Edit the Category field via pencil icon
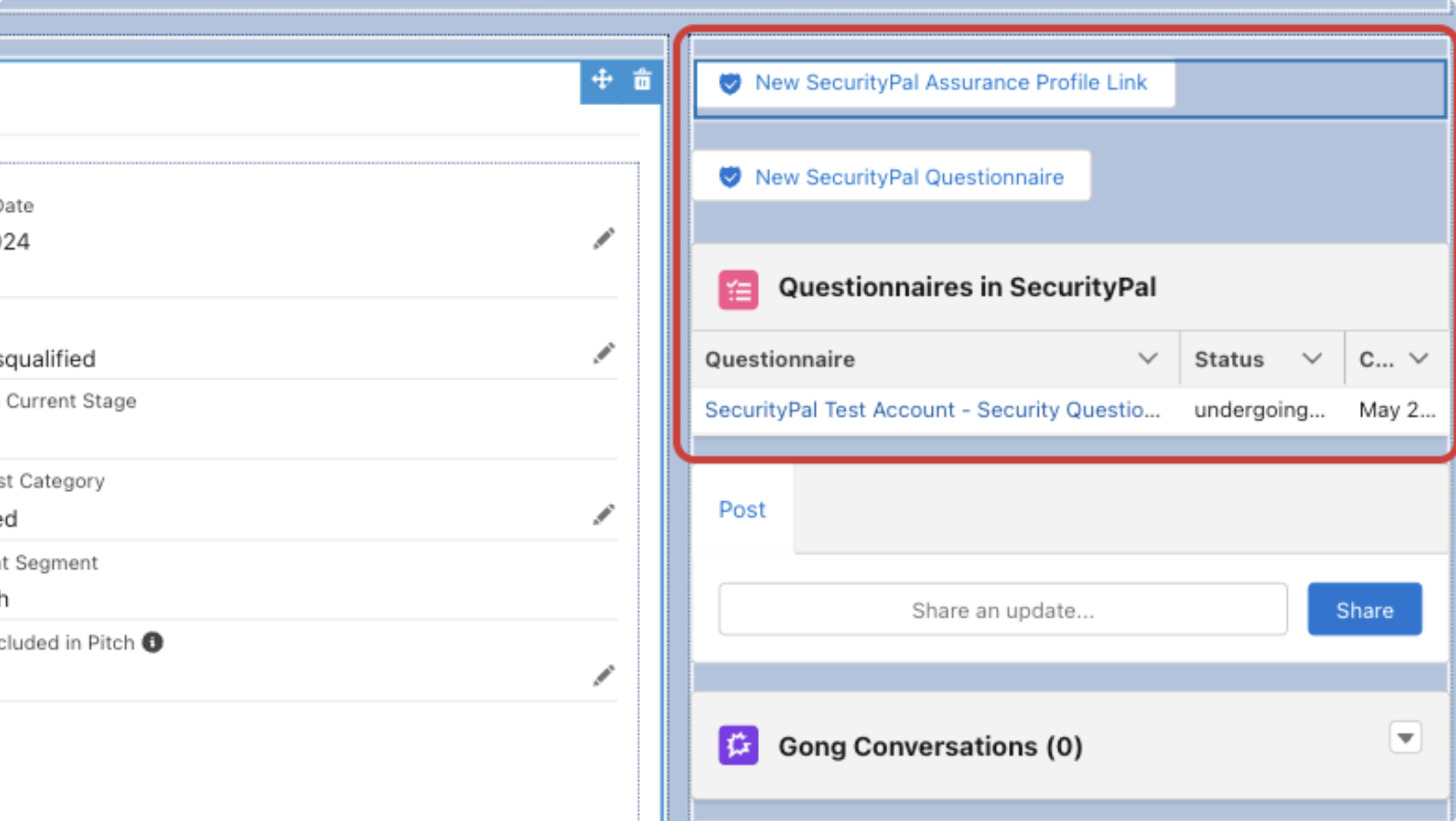The width and height of the screenshot is (1456, 821). pyautogui.click(x=603, y=514)
